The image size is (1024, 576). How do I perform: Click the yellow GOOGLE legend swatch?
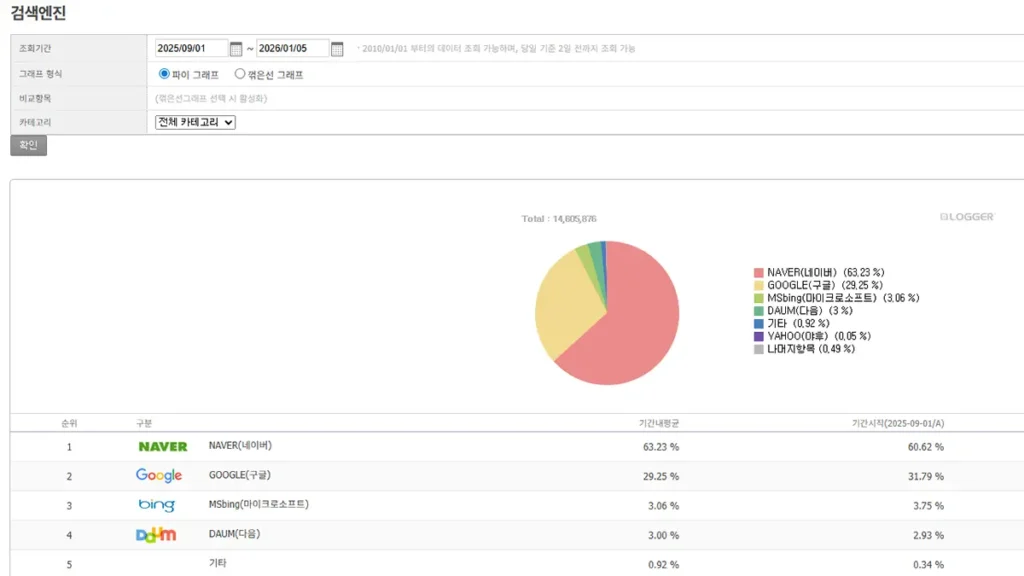[x=758, y=285]
